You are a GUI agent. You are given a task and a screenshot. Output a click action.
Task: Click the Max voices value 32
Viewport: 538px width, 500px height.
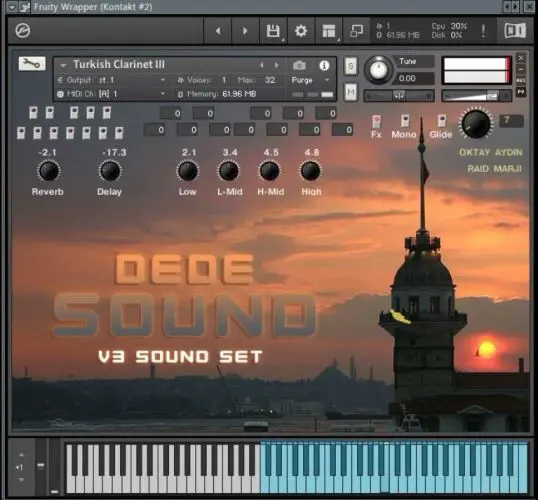click(270, 80)
